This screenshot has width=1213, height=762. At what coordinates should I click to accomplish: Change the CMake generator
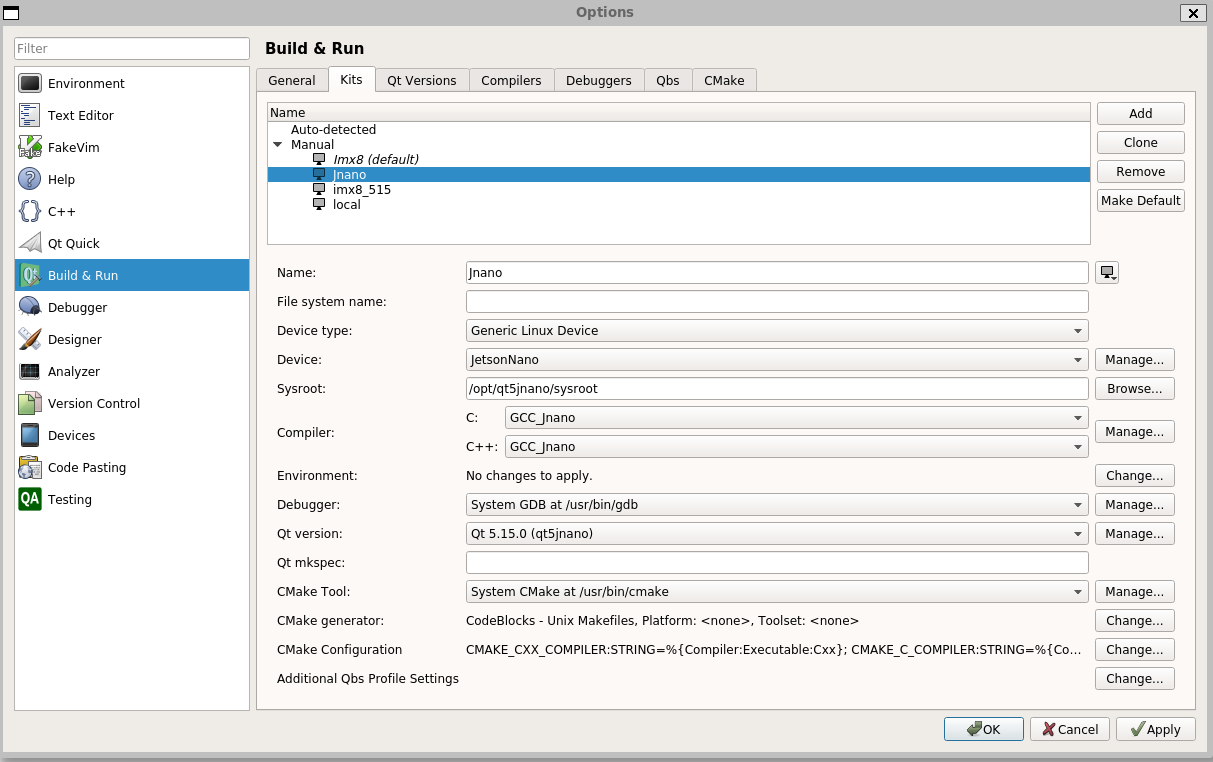point(1135,621)
